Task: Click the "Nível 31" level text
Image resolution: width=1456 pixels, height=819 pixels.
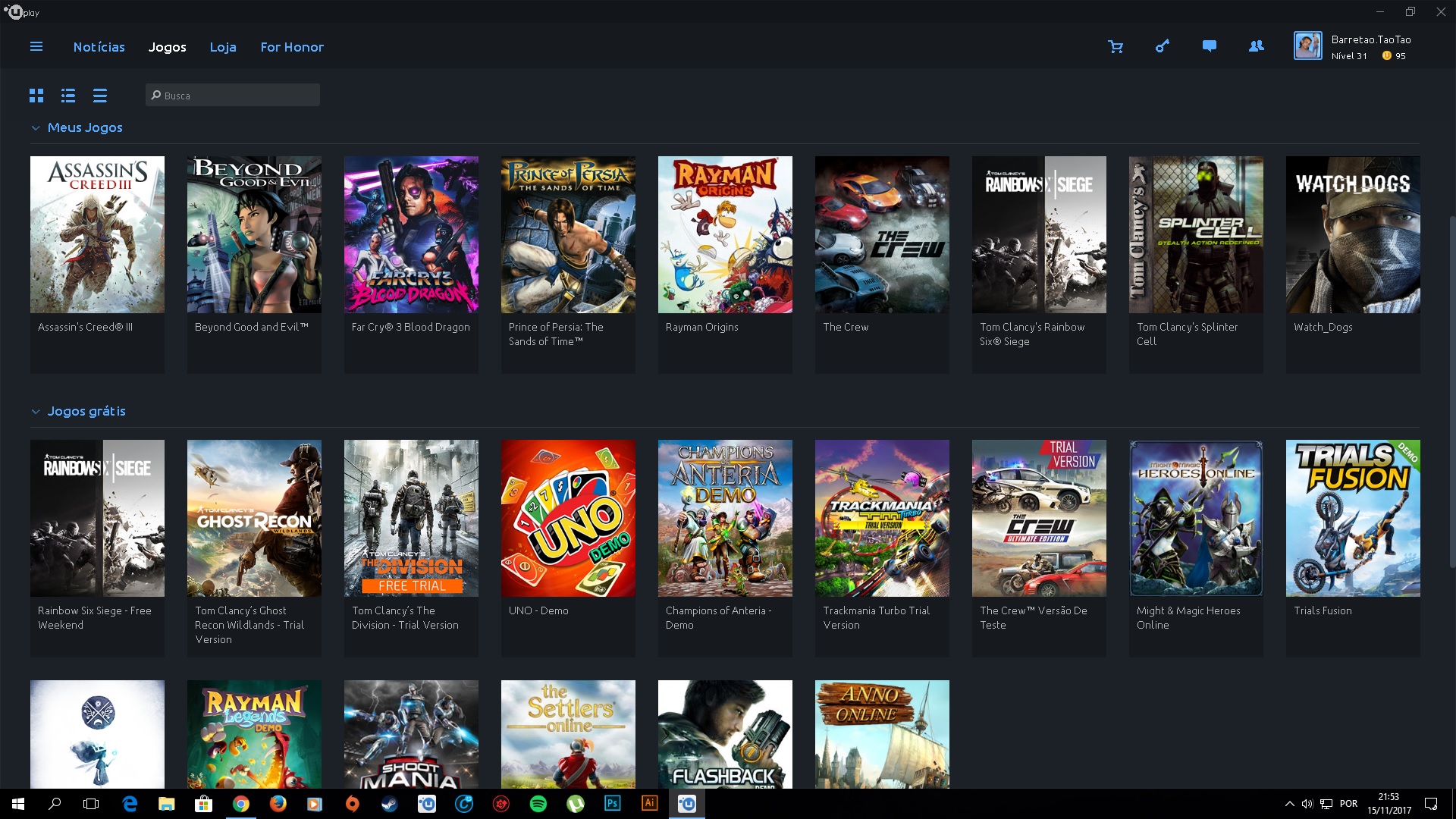Action: click(1349, 56)
